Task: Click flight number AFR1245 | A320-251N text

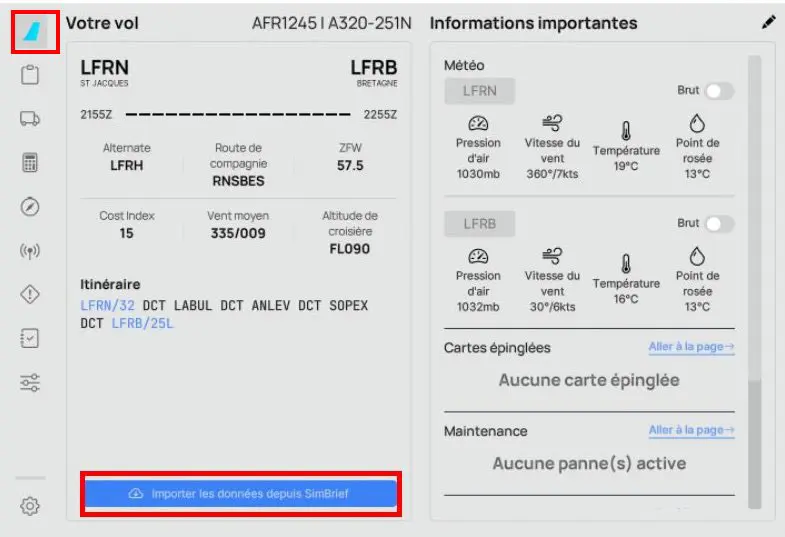Action: coord(331,23)
